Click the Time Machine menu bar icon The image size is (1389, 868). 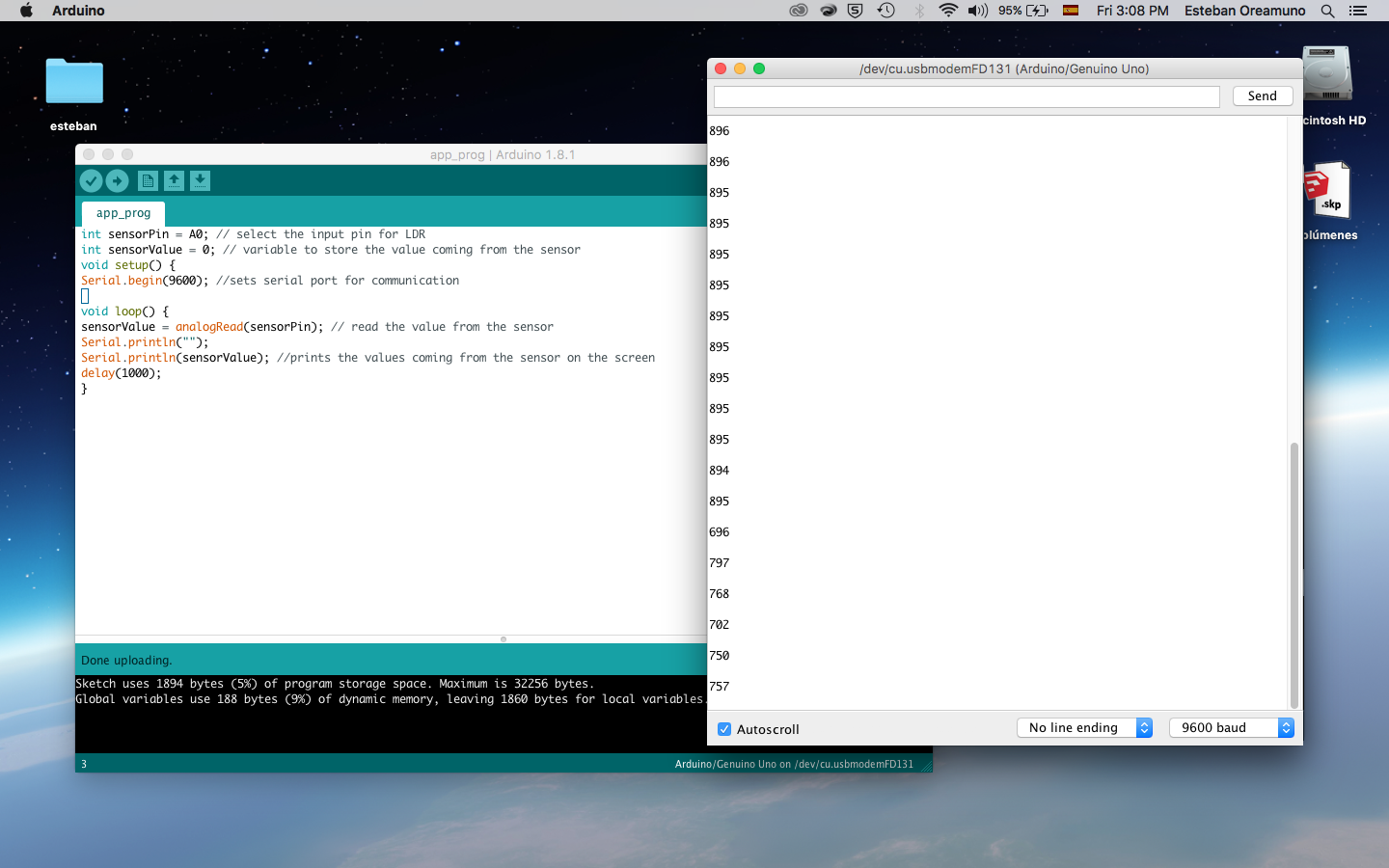pos(886,11)
